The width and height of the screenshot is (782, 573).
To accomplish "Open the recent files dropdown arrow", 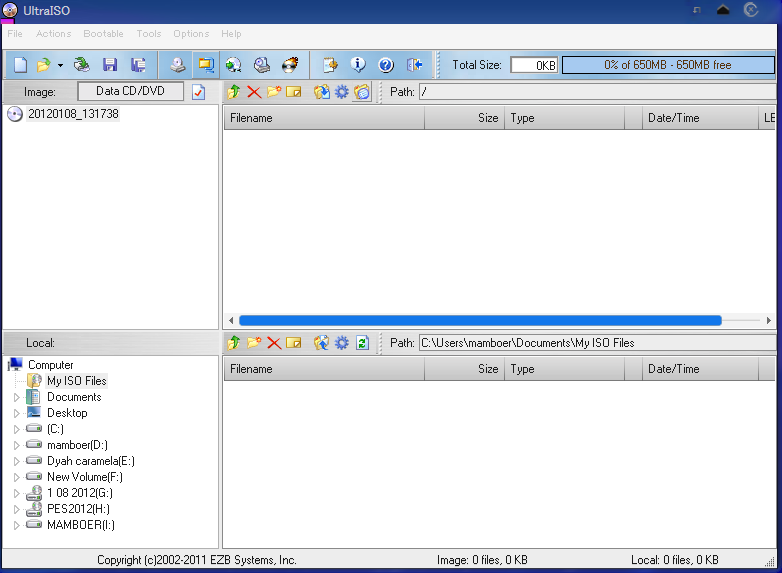I will pyautogui.click(x=60, y=65).
